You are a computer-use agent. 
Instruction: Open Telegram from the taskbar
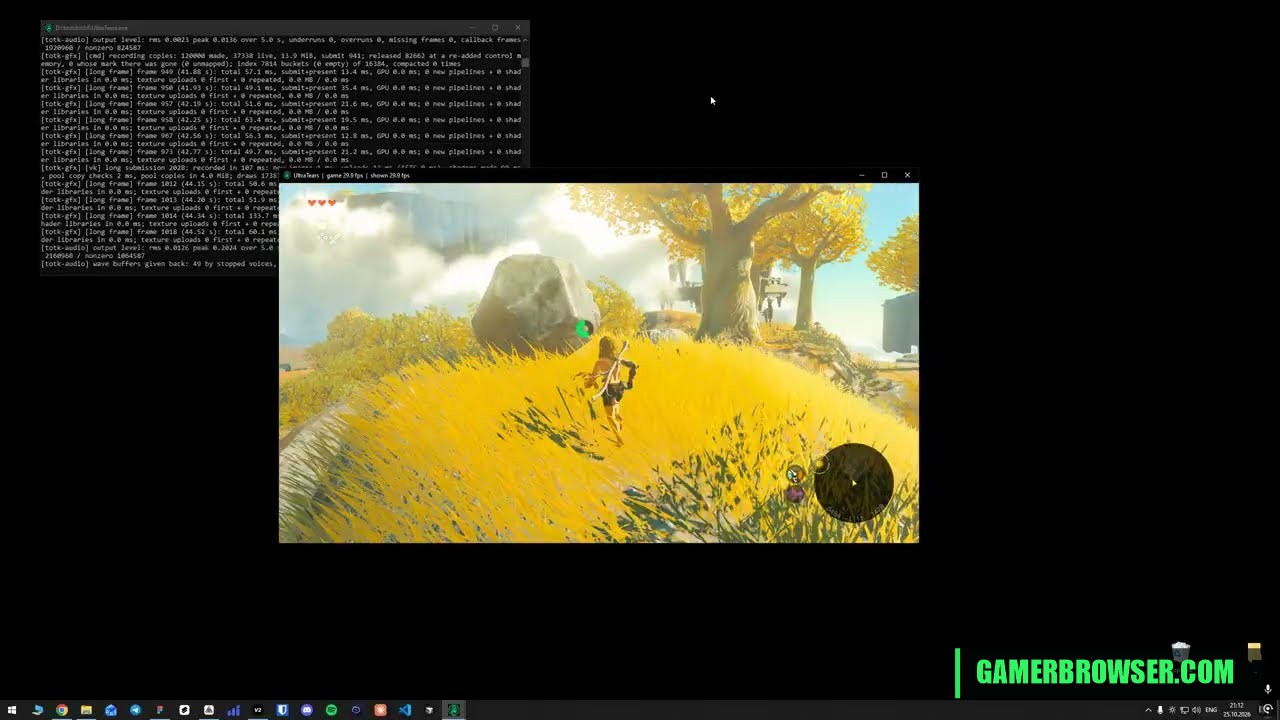[x=135, y=710]
